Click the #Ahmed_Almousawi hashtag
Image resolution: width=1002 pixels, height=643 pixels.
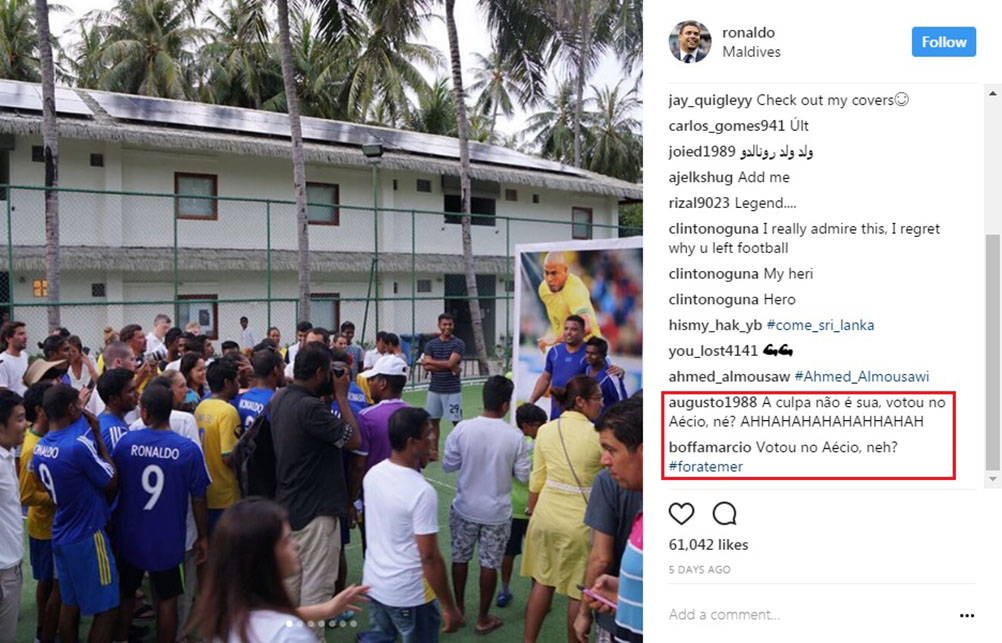pos(861,376)
